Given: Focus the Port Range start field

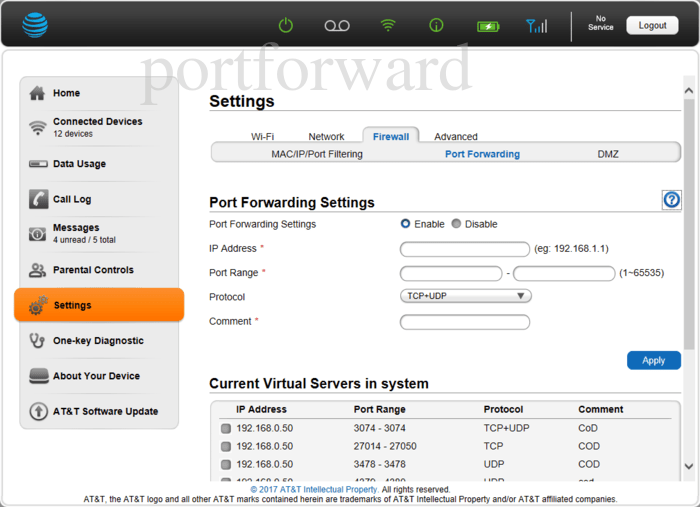Looking at the screenshot, I should (x=451, y=274).
